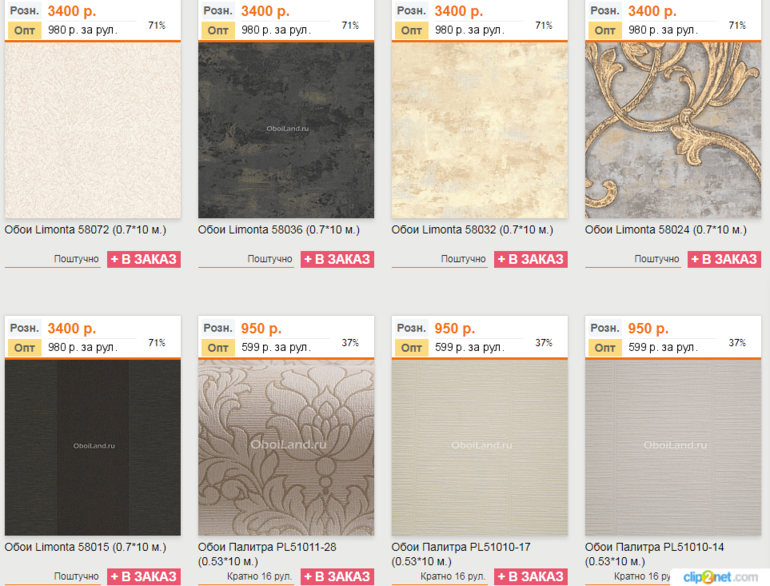View Палитра PL51010-17 wallpaper image
Viewport: 770px width, 586px height.
click(x=480, y=447)
